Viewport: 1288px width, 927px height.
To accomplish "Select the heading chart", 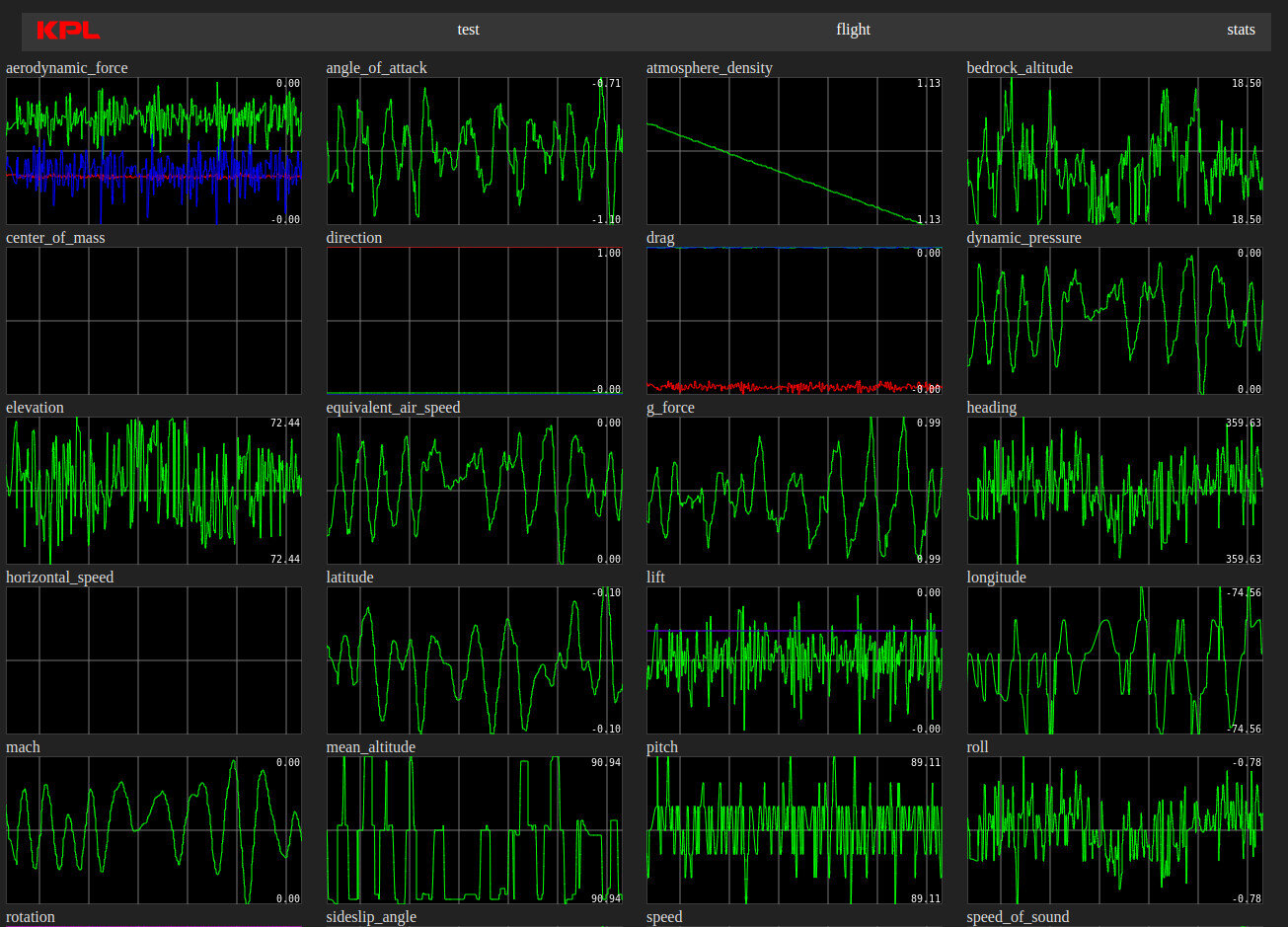I will (x=1115, y=491).
